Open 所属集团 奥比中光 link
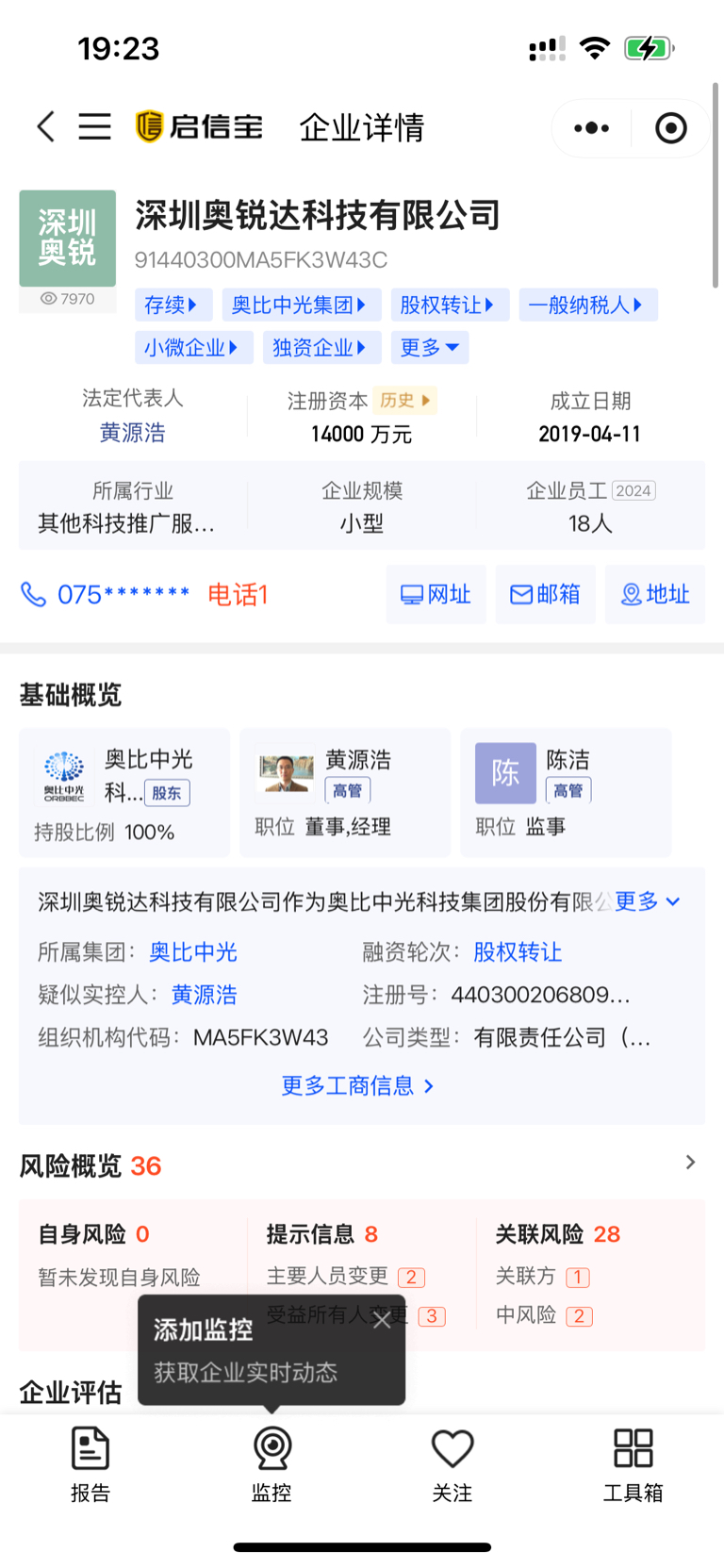 [193, 952]
